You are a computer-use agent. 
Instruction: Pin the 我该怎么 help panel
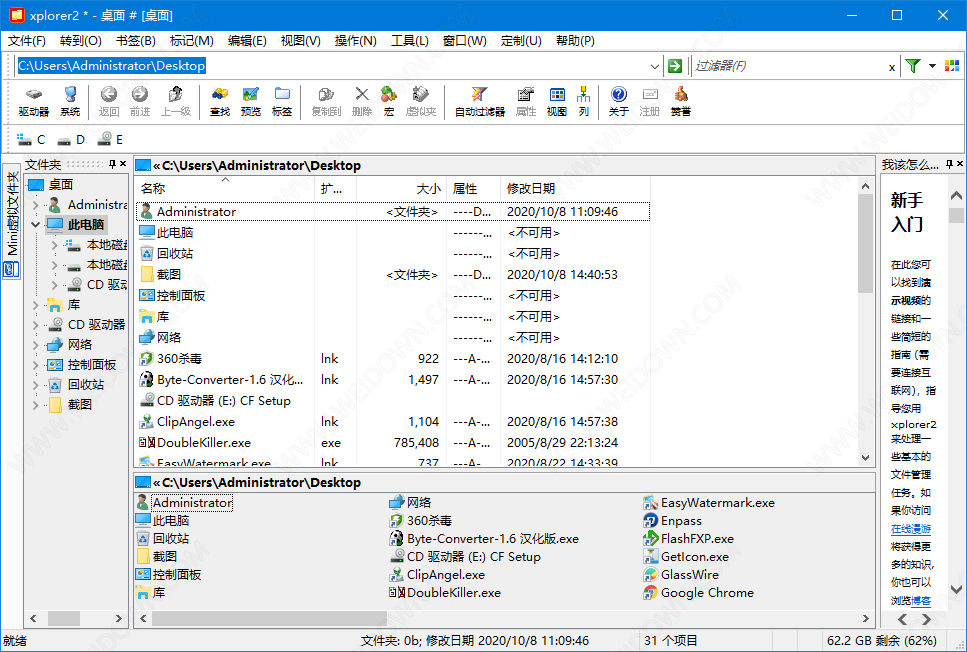950,164
